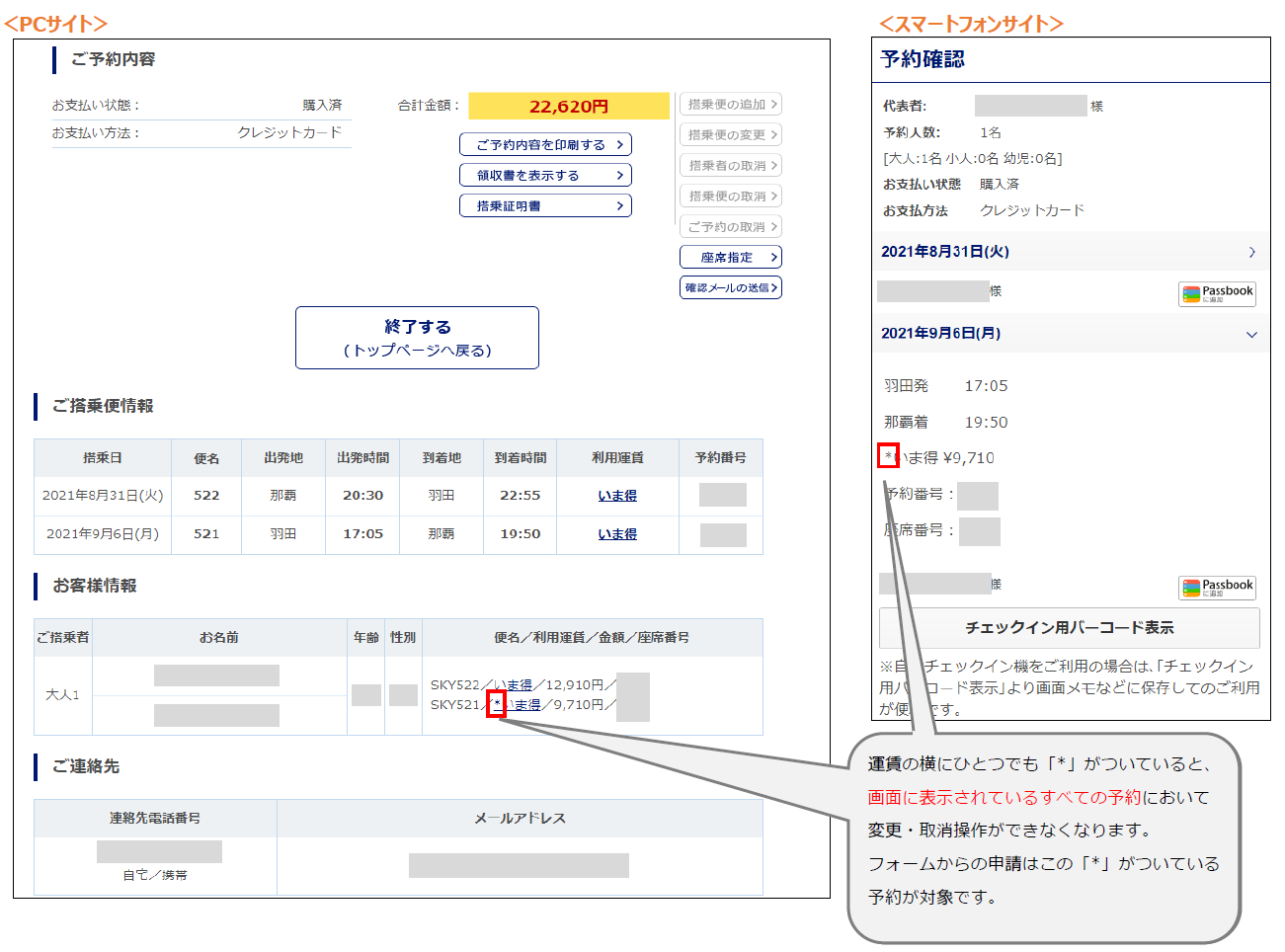Click the disabled 搭乗便の取消 button
Screen dimensions: 1285x952
pyautogui.click(x=730, y=196)
